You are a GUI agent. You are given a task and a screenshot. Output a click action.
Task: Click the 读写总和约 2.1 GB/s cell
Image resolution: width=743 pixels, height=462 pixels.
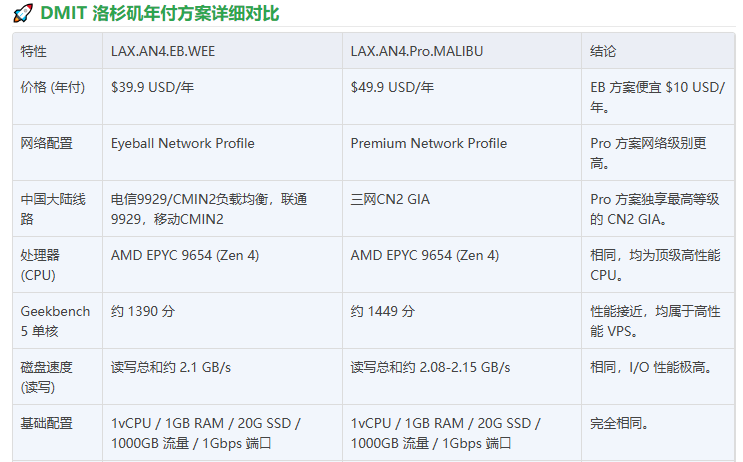pyautogui.click(x=171, y=367)
